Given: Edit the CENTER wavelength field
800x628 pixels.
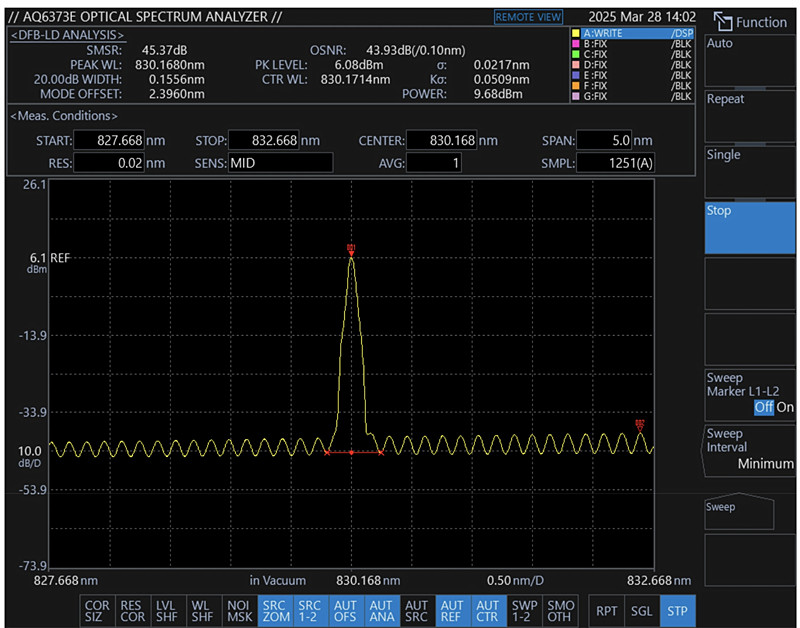Looking at the screenshot, I should pos(441,140).
